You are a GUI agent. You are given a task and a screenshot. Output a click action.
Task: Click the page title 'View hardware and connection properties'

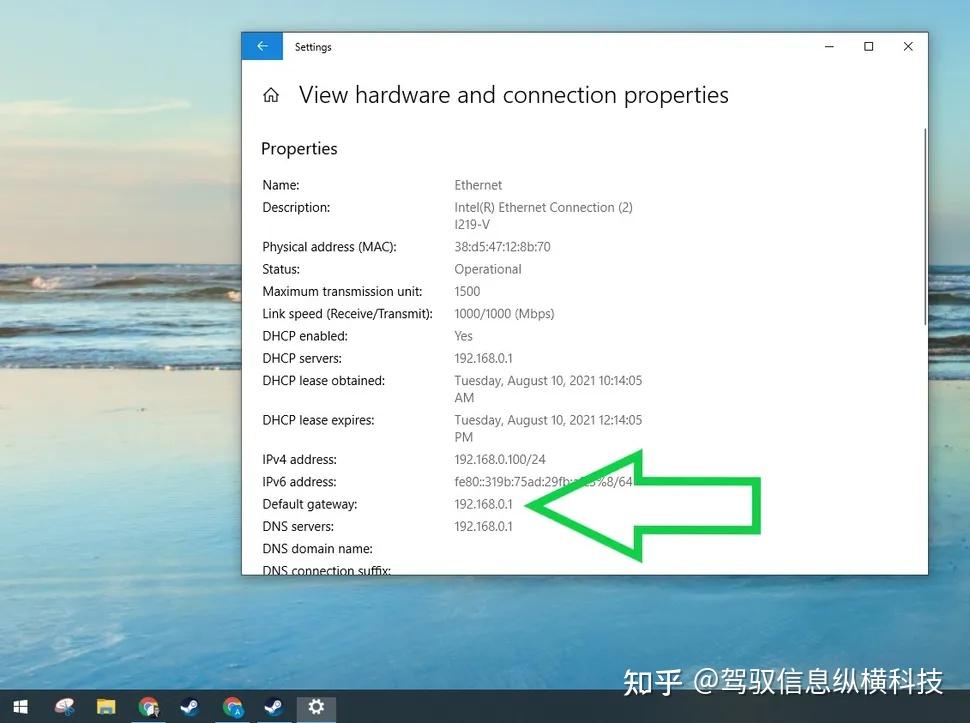pyautogui.click(x=513, y=95)
